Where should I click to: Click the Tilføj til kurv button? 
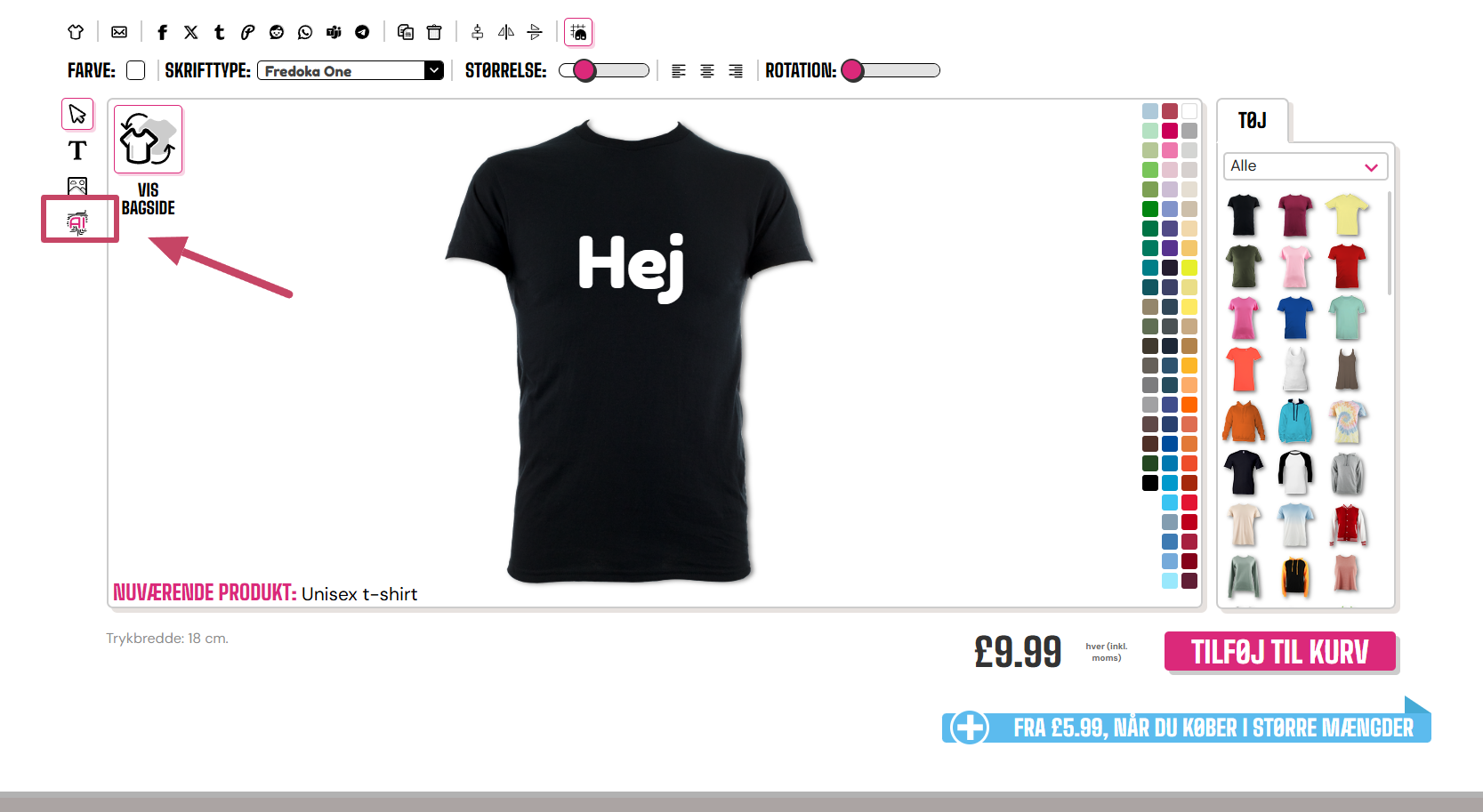(1279, 652)
